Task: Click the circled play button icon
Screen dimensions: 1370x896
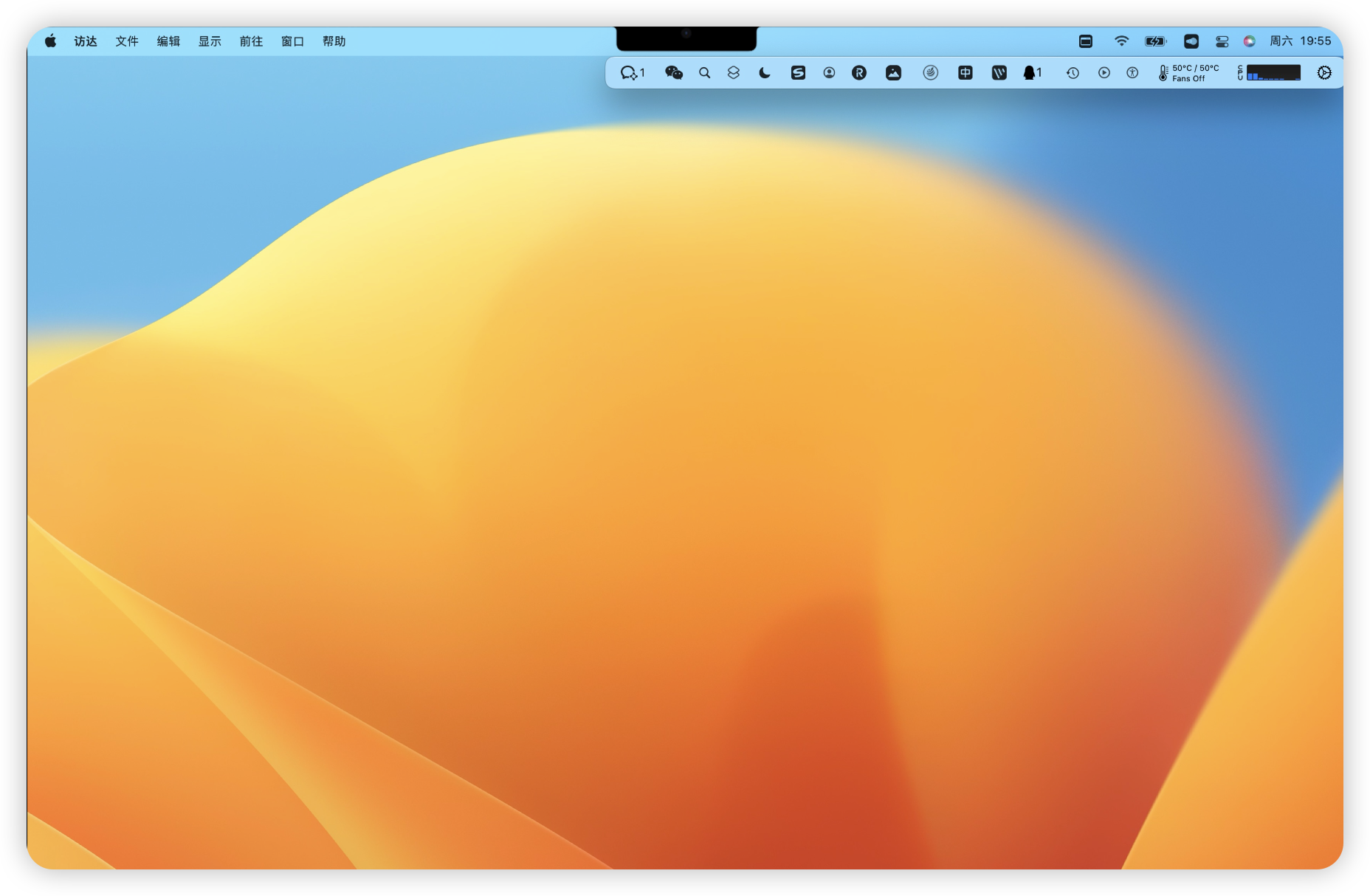Action: pos(1104,72)
